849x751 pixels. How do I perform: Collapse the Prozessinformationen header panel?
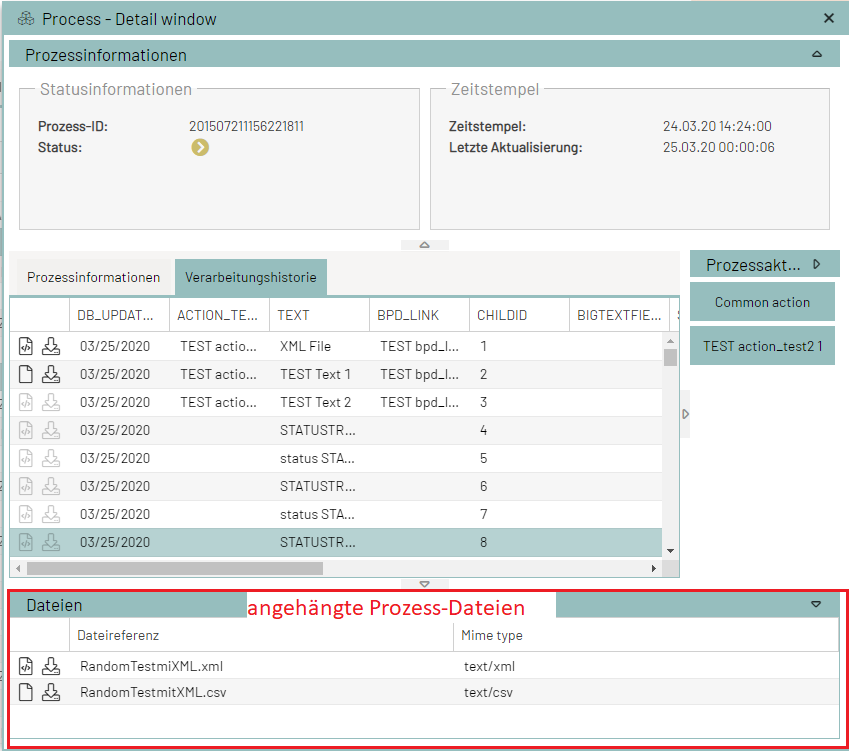tap(817, 54)
